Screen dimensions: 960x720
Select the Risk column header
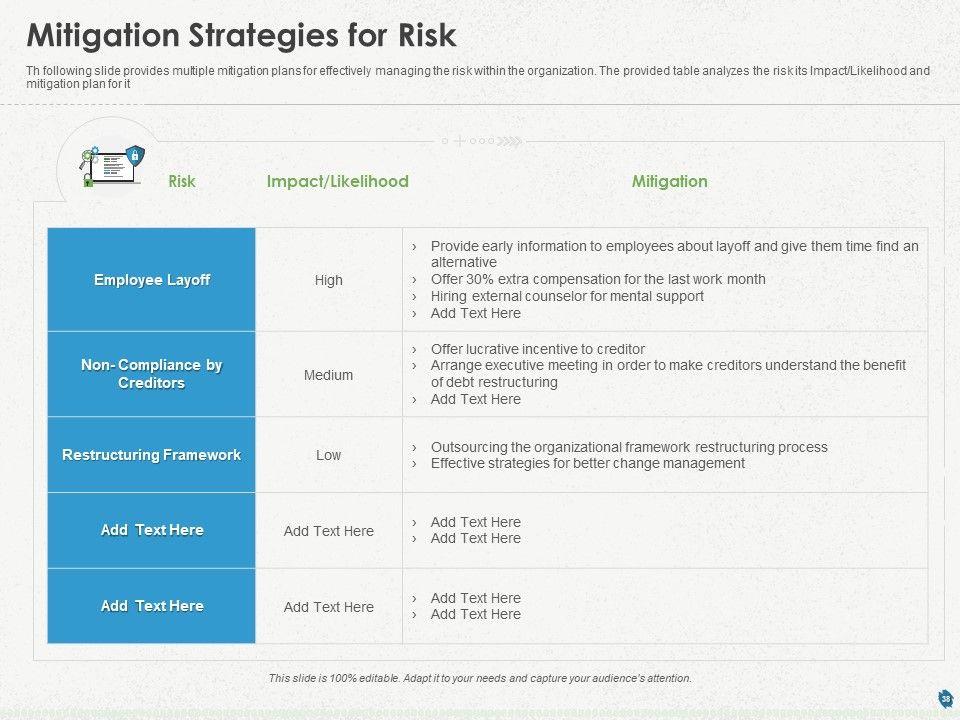182,181
